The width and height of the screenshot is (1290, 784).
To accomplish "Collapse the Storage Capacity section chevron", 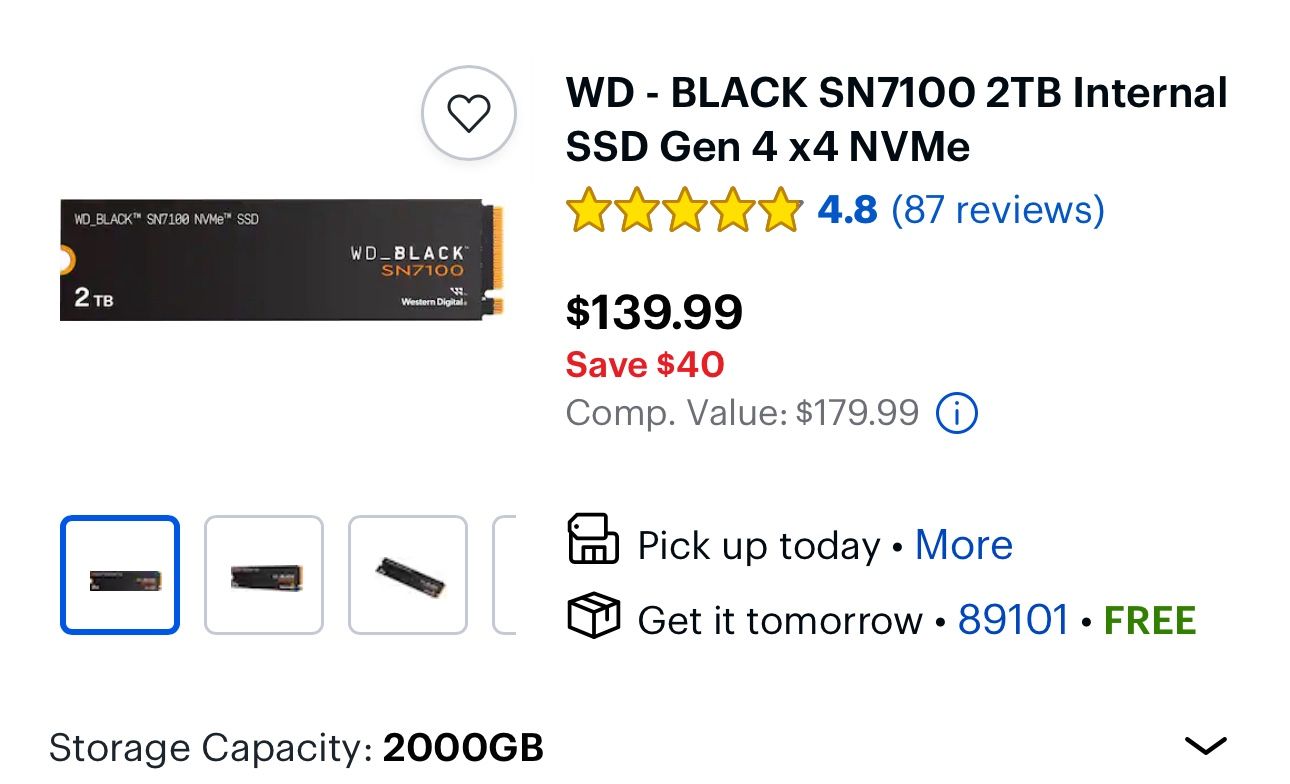I will [x=1205, y=744].
